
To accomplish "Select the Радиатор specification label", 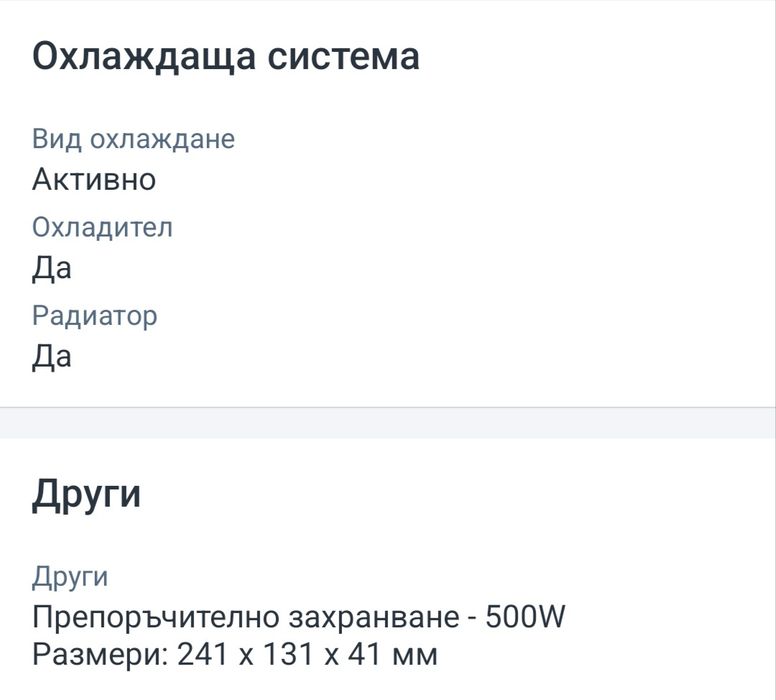I will [x=95, y=317].
